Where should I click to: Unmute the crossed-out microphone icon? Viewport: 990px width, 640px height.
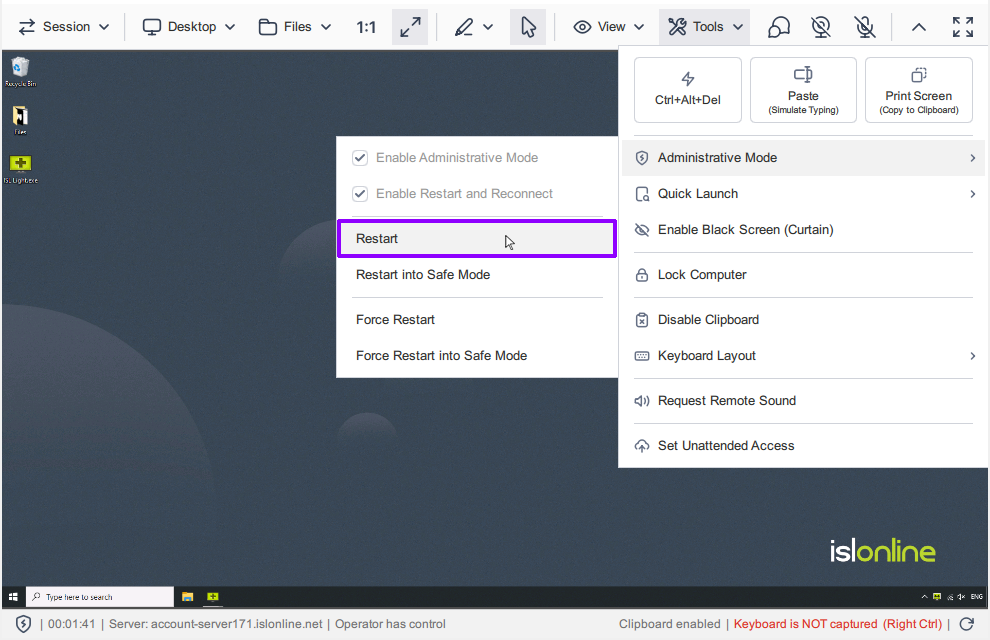coord(864,27)
